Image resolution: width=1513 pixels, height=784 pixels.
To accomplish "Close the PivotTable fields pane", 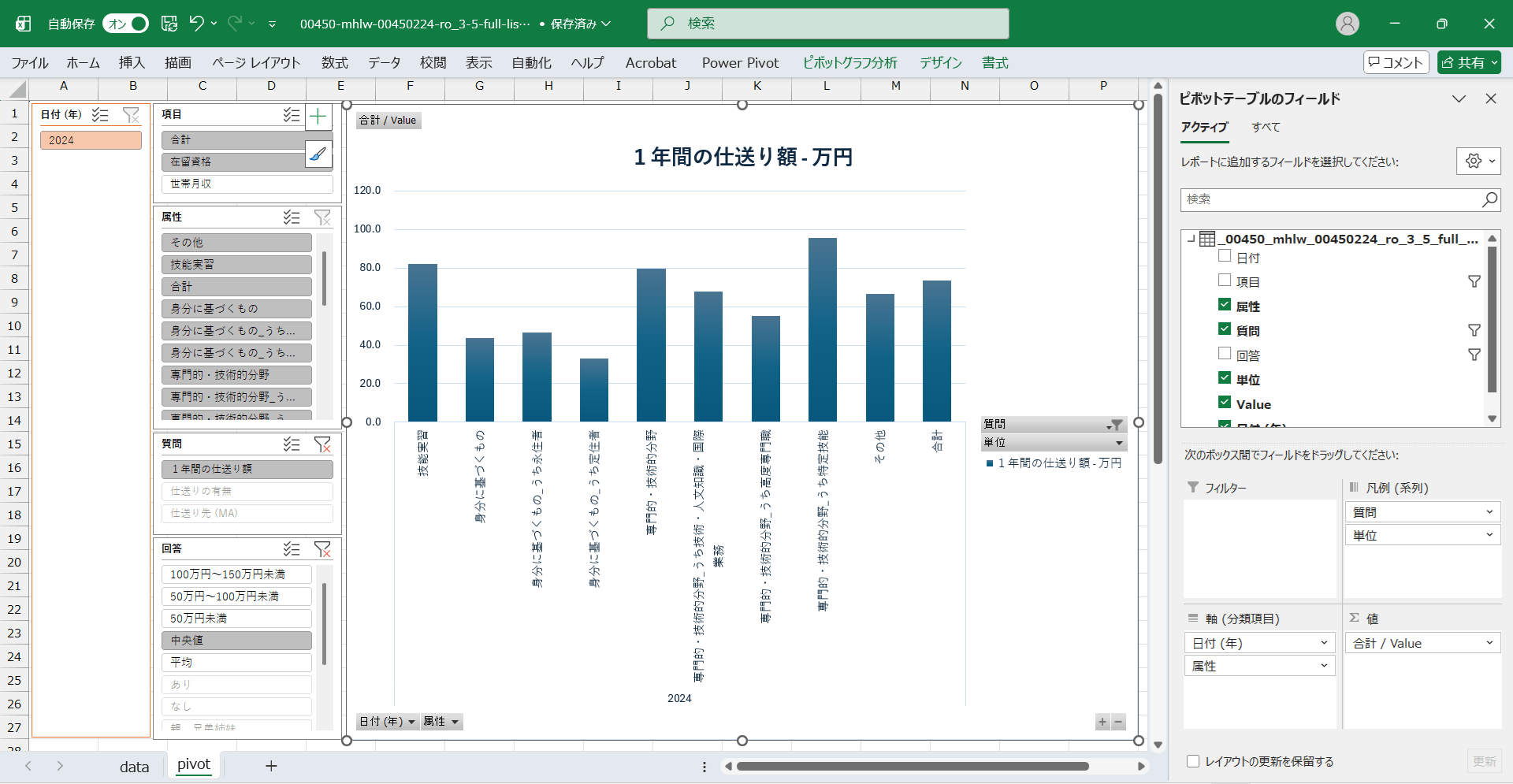I will pyautogui.click(x=1490, y=98).
